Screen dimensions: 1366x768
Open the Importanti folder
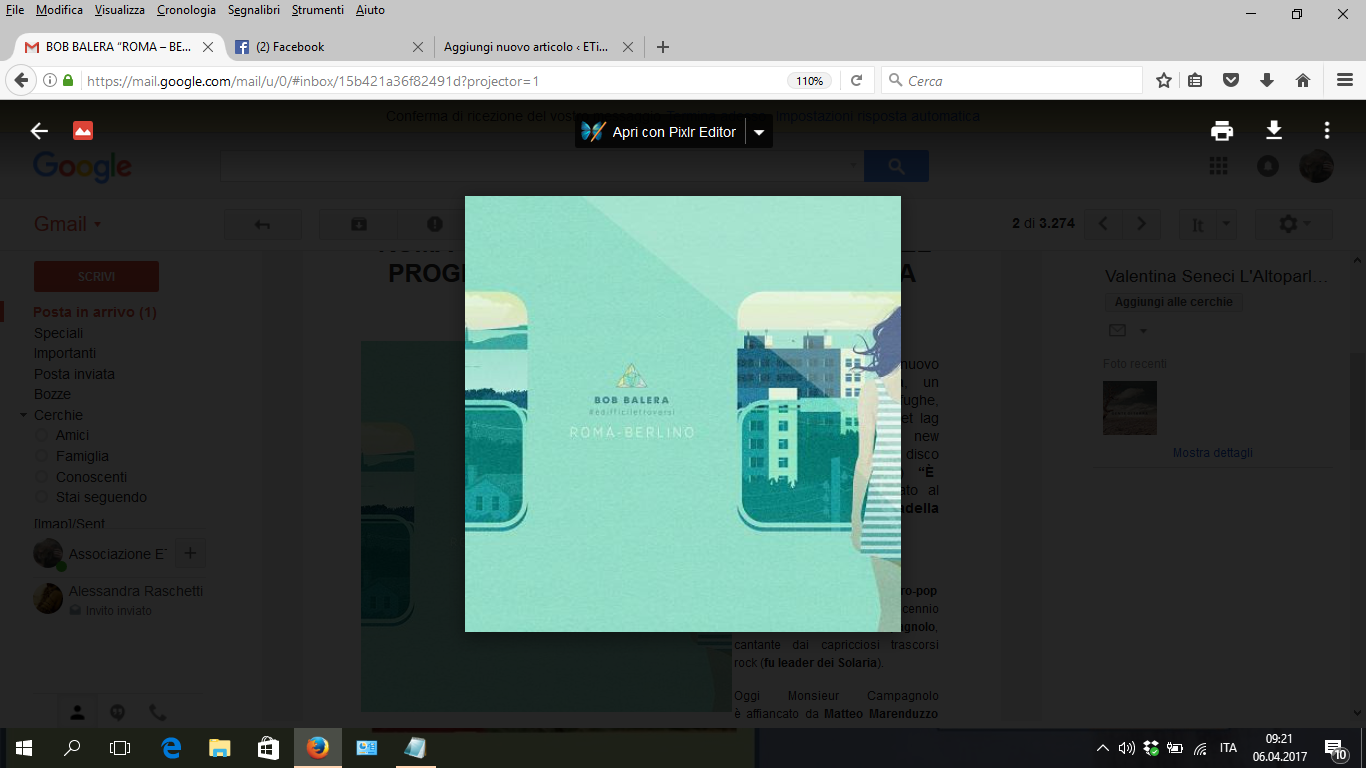[x=65, y=353]
